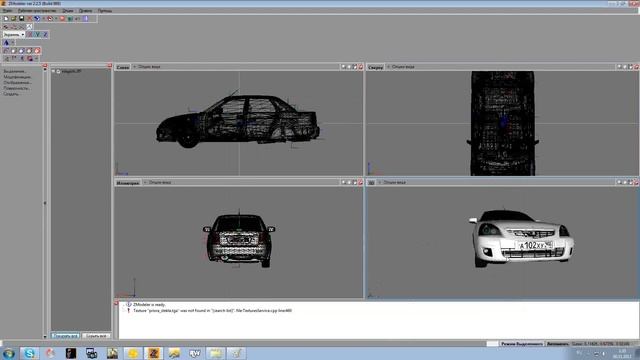Toggle the Y axis constraint
This screenshot has width=640, height=360.
click(38, 35)
